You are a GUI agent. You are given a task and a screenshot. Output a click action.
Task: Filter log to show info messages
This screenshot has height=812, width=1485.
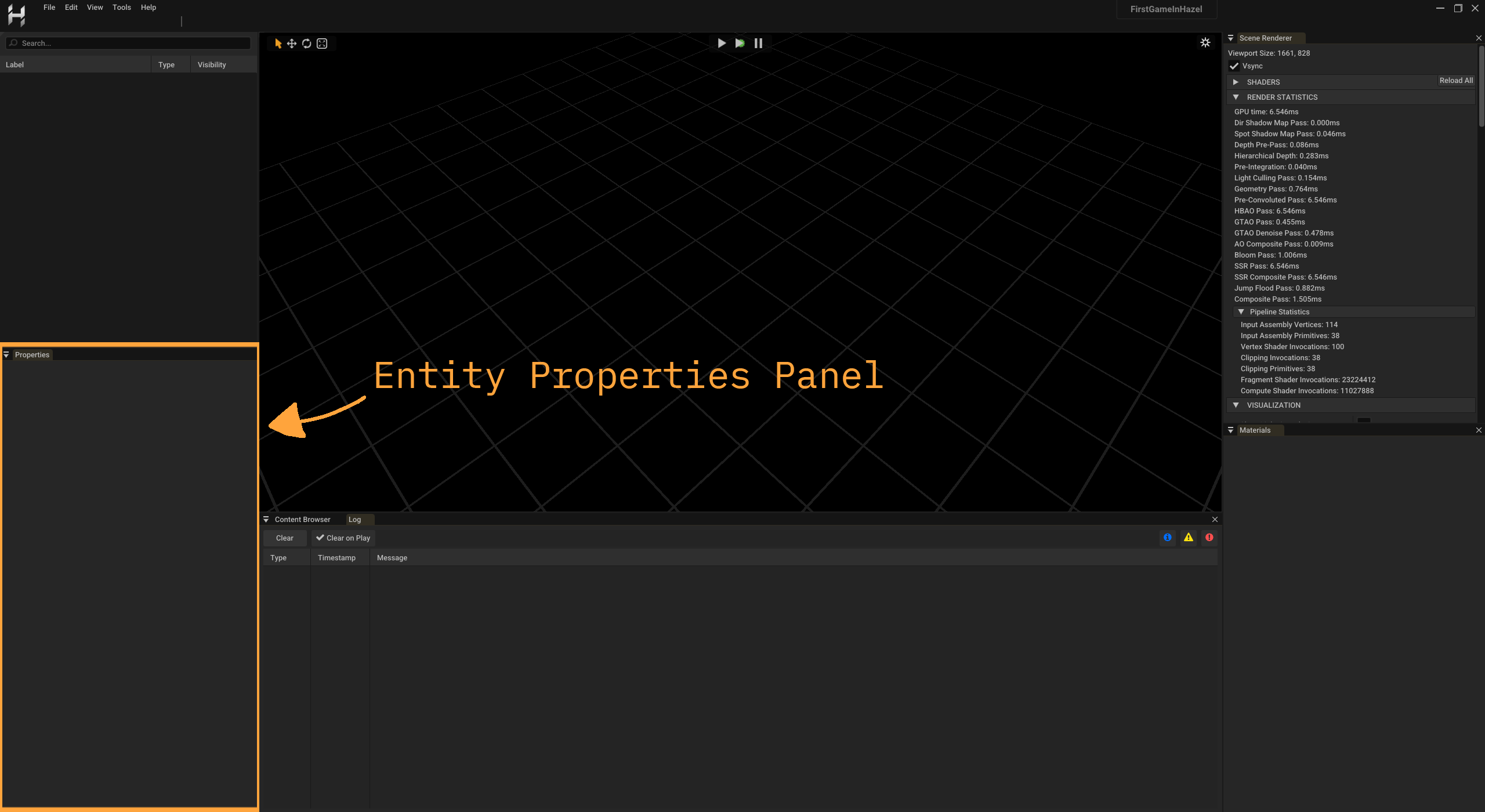[x=1167, y=538]
